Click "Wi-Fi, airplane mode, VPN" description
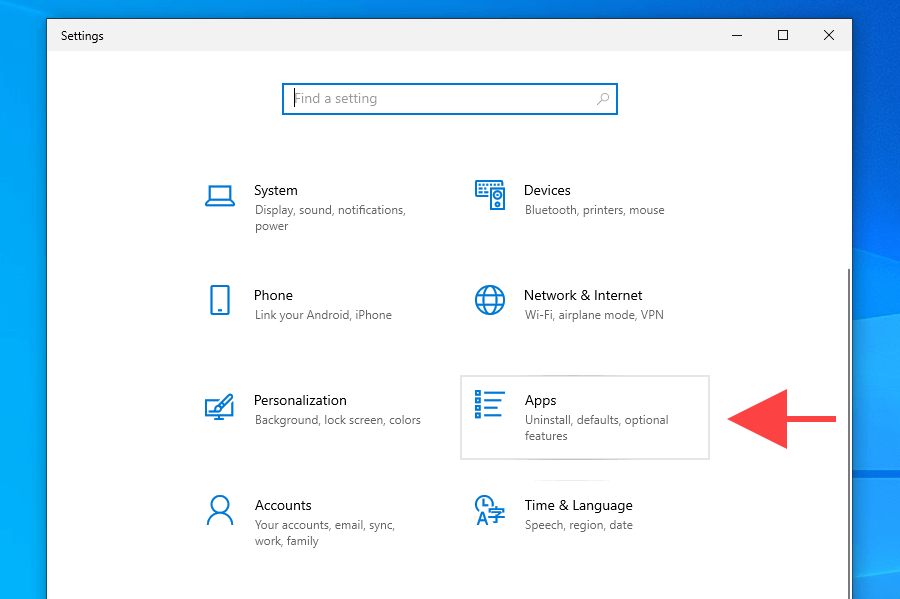Viewport: 900px width, 599px height. pyautogui.click(x=594, y=315)
